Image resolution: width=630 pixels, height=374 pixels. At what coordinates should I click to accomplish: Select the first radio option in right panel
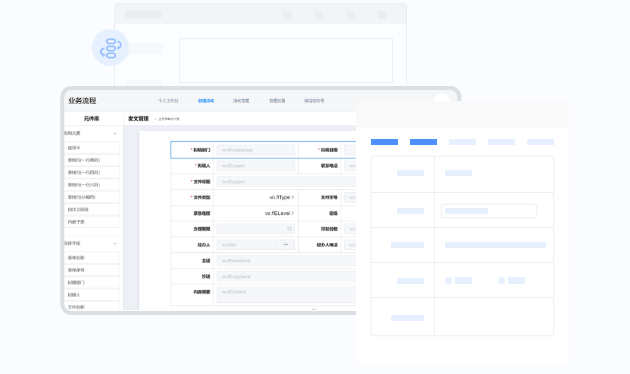448,280
